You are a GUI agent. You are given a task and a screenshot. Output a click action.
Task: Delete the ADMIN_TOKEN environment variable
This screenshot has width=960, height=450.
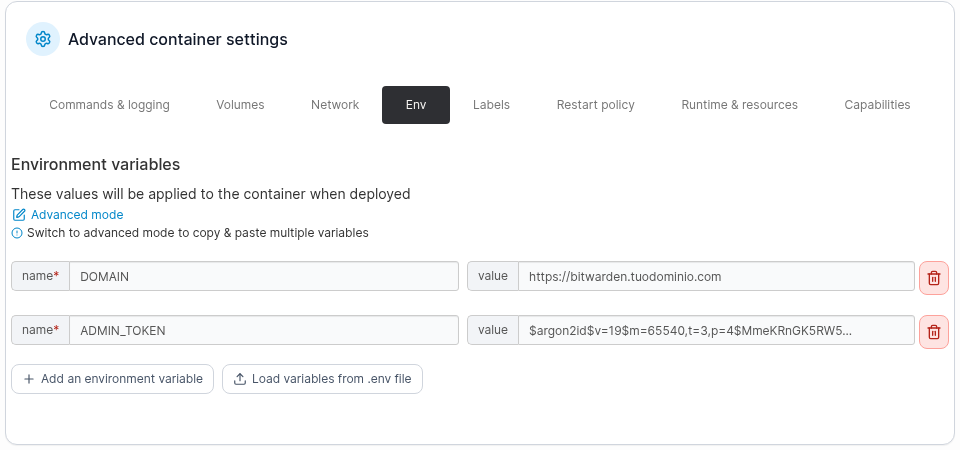[934, 331]
